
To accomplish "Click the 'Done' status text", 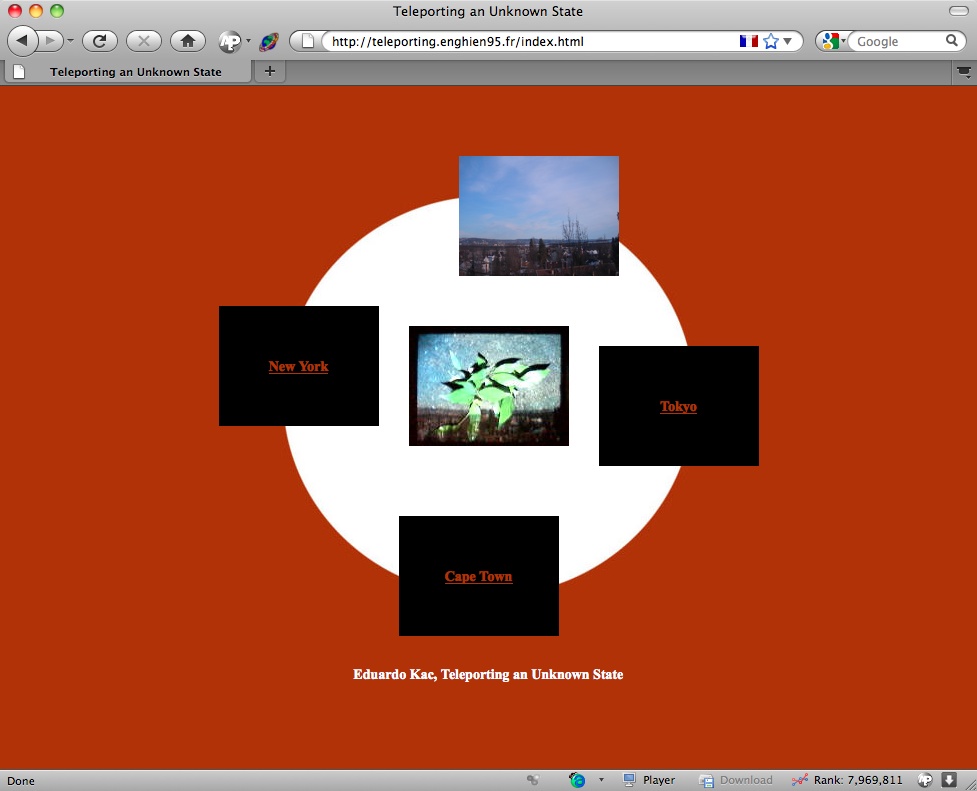I will tap(21, 781).
